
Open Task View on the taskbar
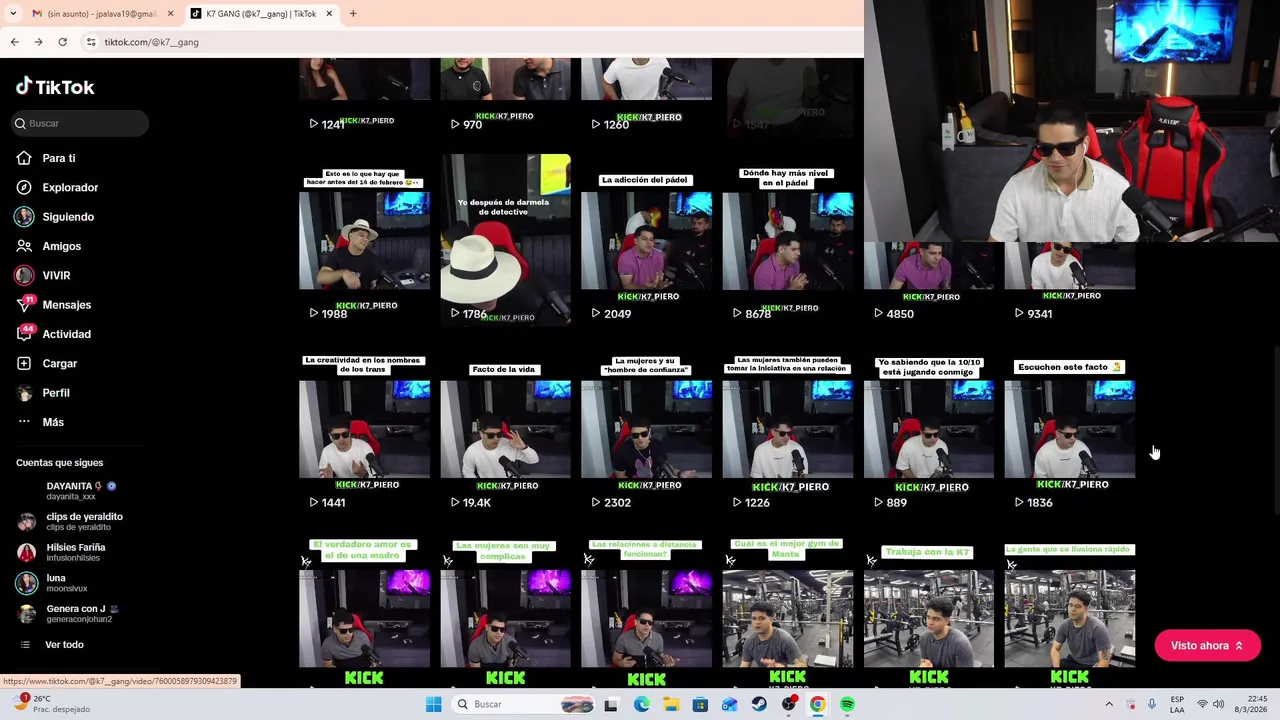[x=611, y=704]
